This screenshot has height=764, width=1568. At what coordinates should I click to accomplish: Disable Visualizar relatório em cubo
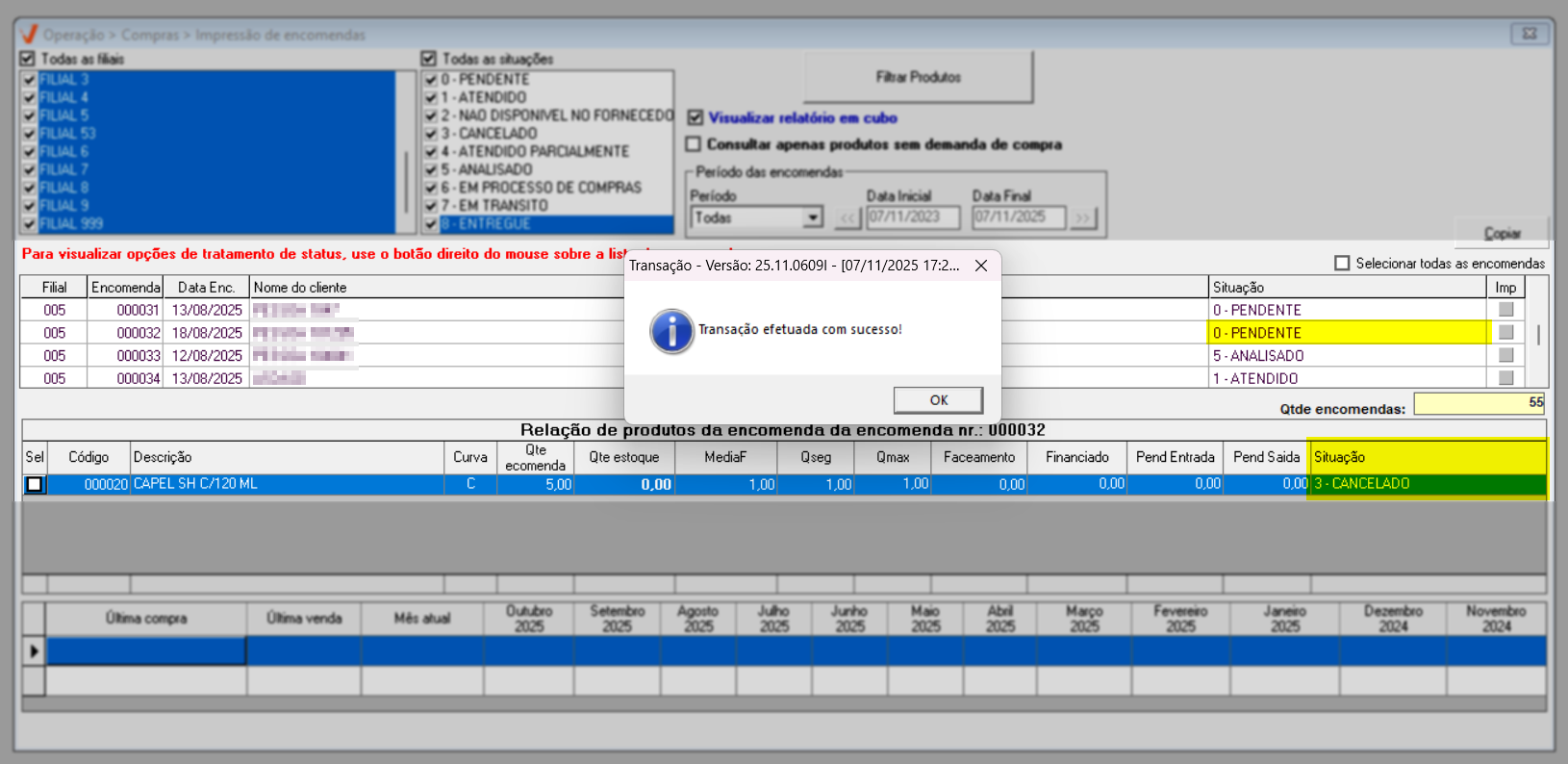click(695, 117)
